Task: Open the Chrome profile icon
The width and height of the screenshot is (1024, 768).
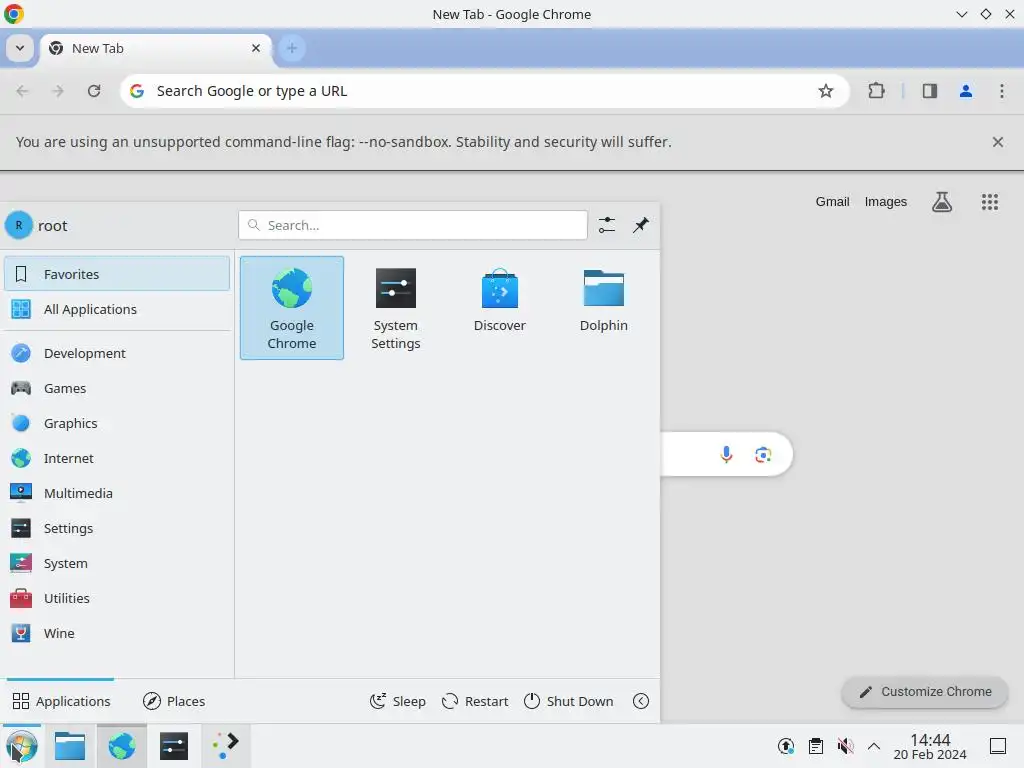Action: tap(965, 91)
